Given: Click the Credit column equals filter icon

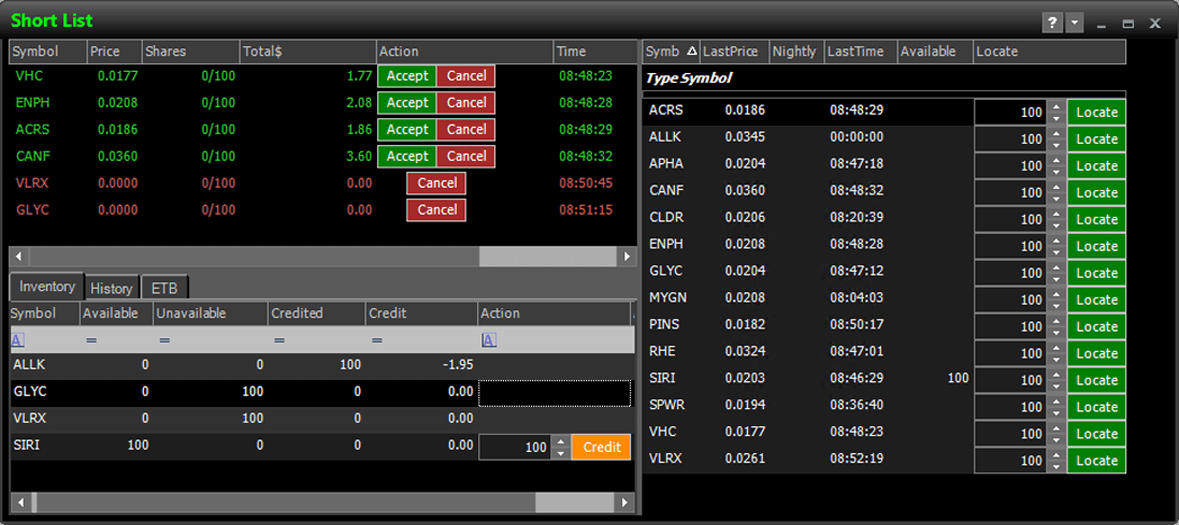Looking at the screenshot, I should tap(376, 340).
